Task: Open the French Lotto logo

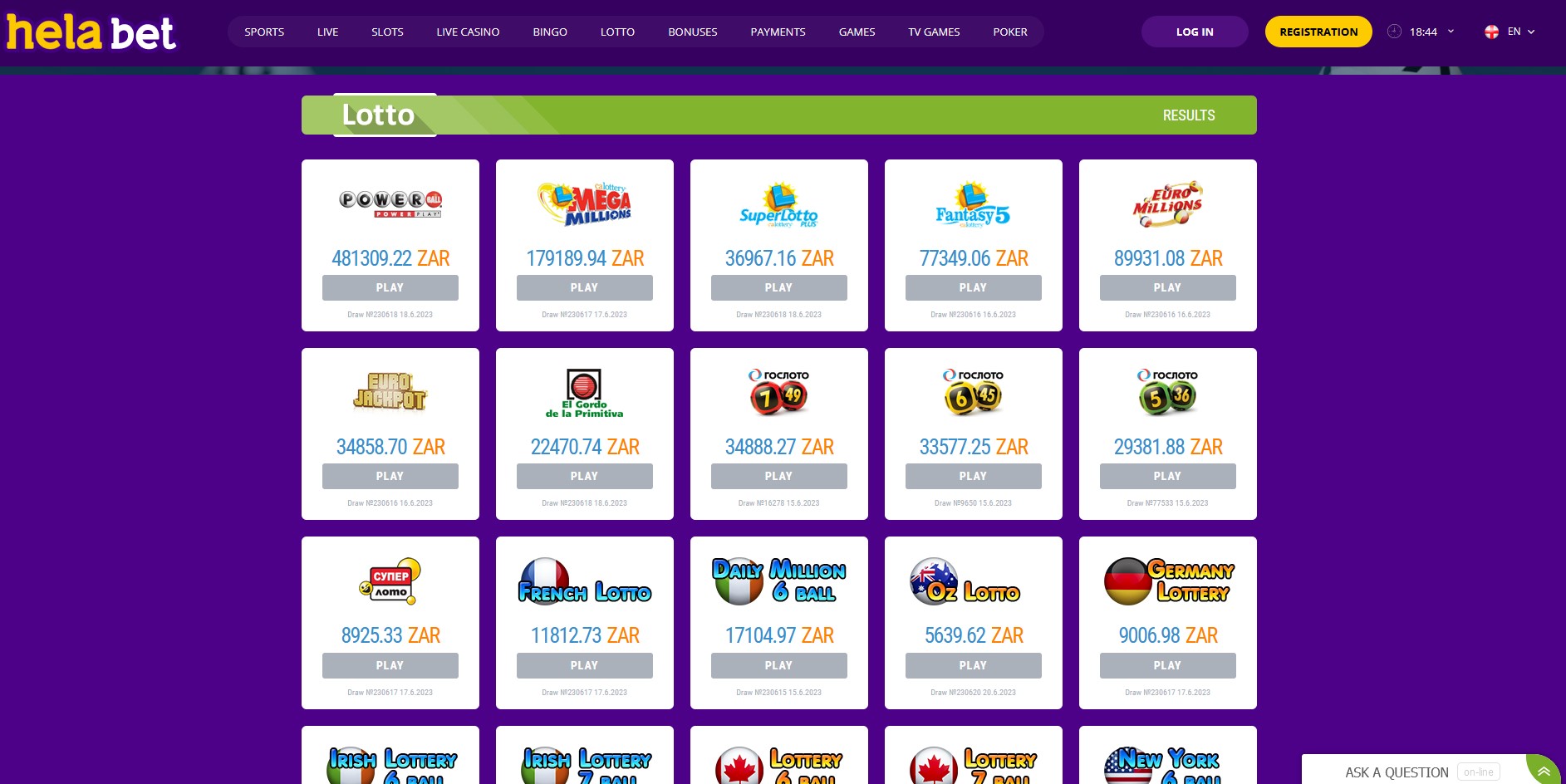Action: coord(585,581)
